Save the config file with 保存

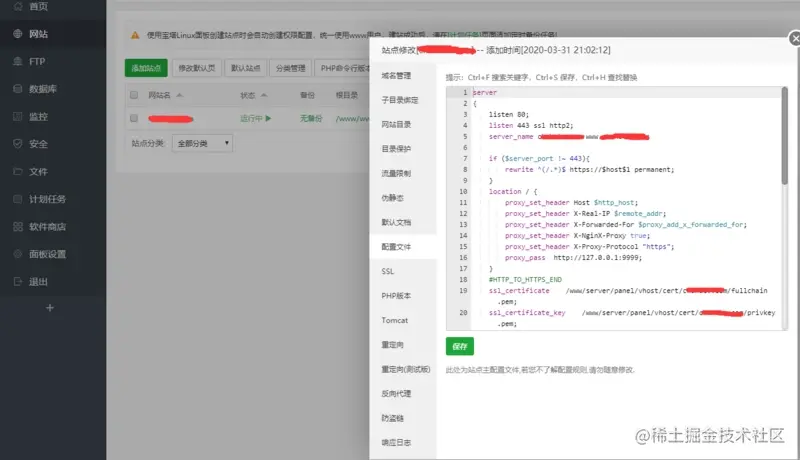tap(460, 346)
